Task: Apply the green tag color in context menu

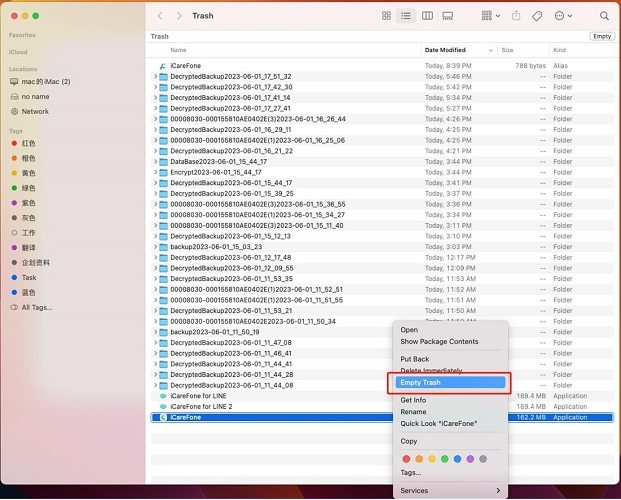Action: [444, 459]
